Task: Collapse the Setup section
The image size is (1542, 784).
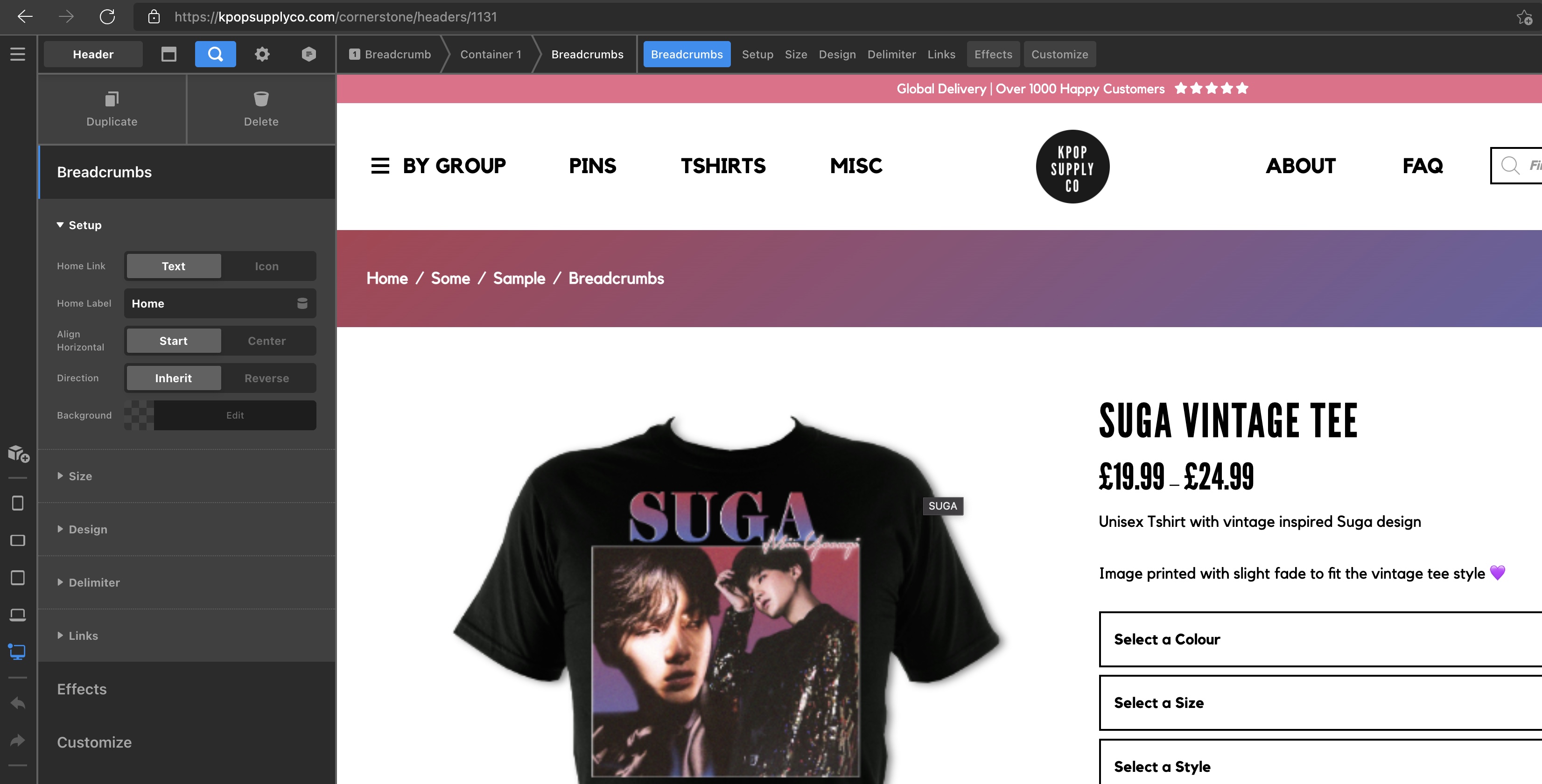Action: click(84, 225)
